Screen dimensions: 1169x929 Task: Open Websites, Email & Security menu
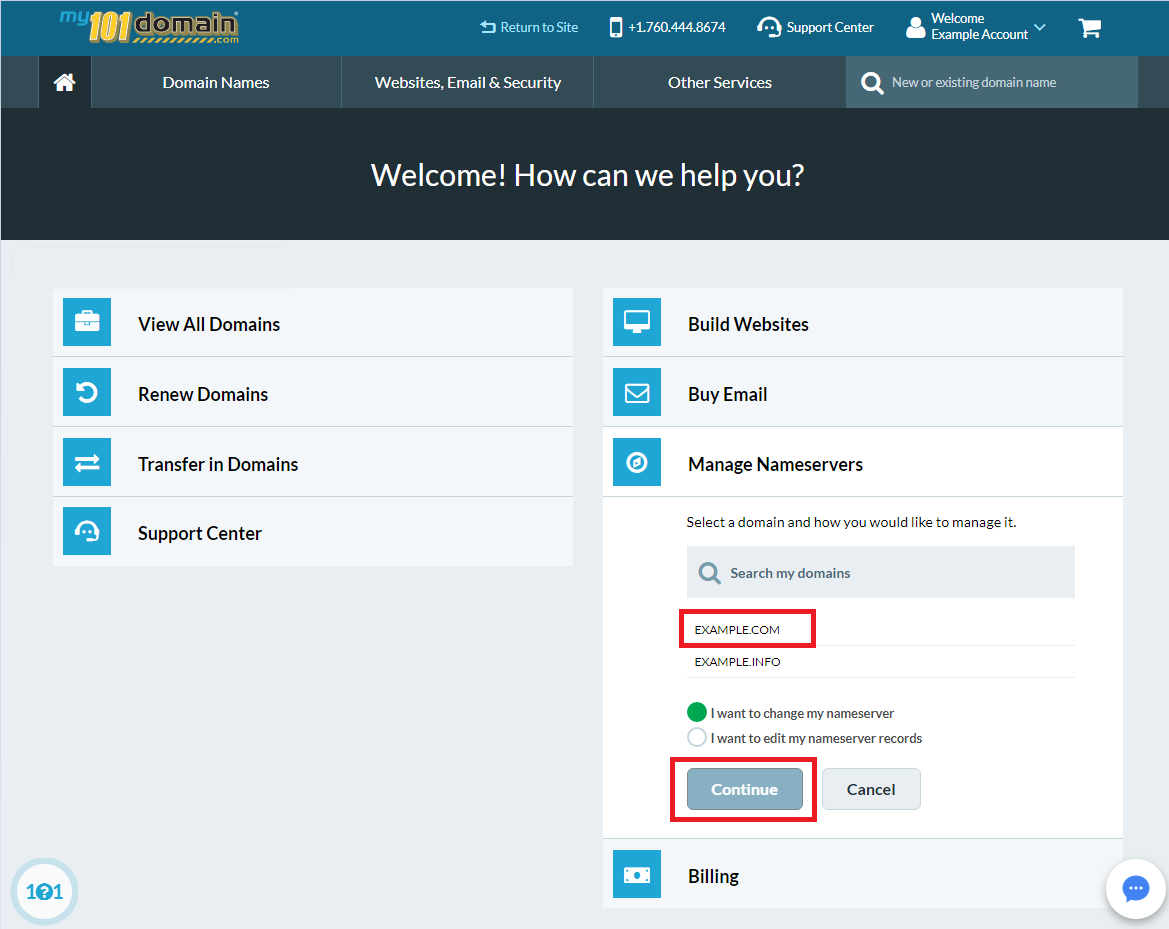(467, 83)
